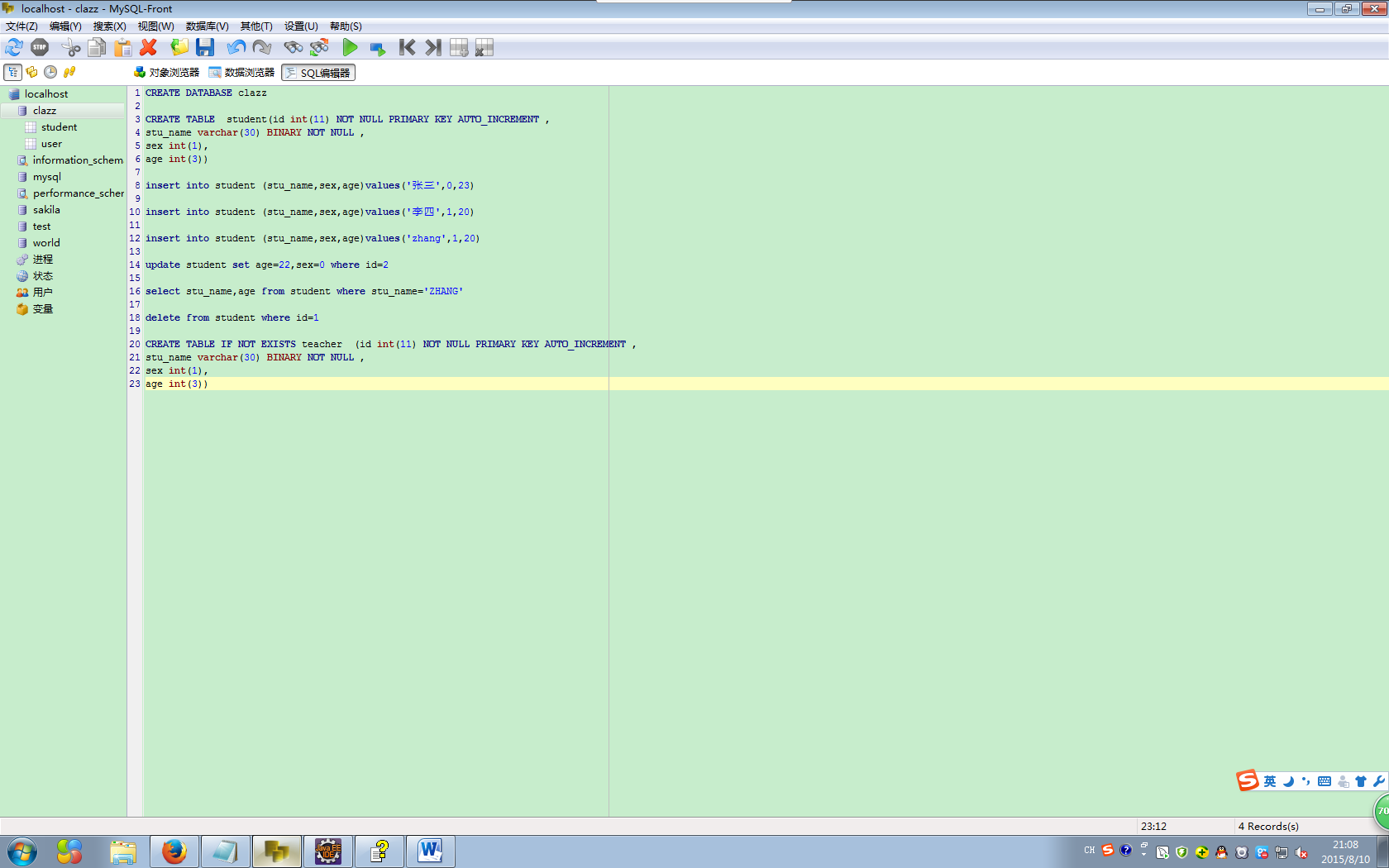Select the sakila database node

[46, 210]
